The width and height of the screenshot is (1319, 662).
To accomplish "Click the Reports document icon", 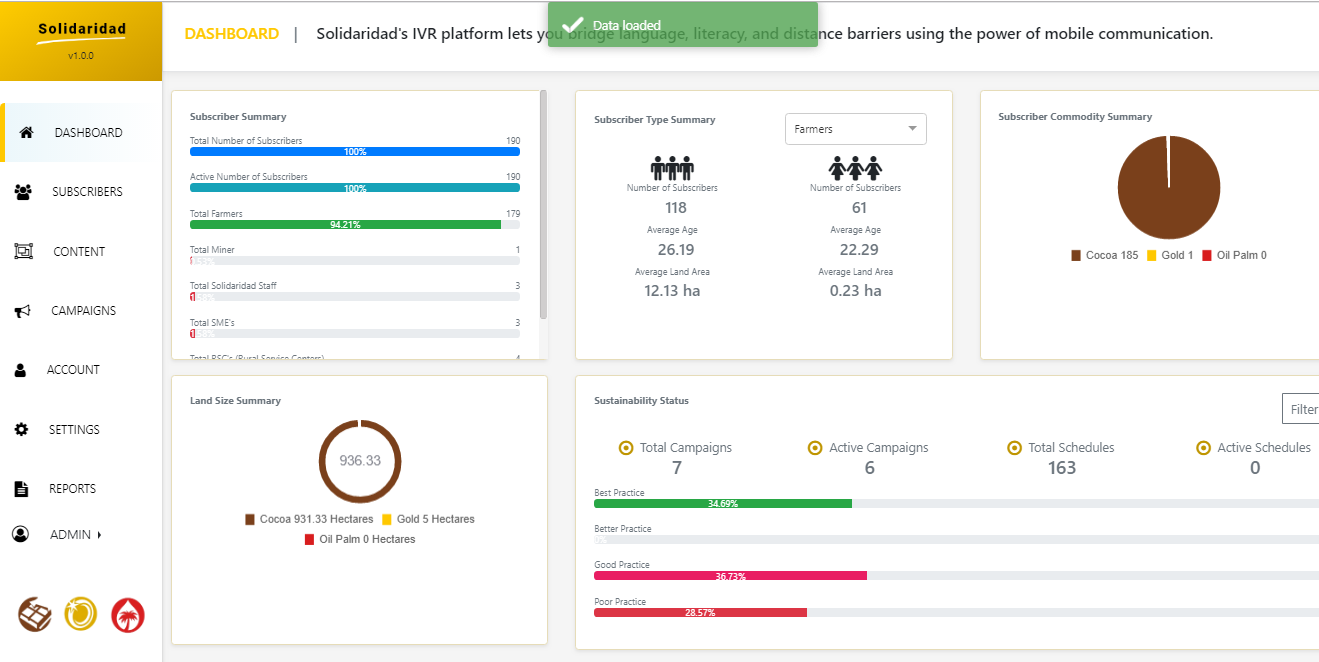I will [x=21, y=489].
